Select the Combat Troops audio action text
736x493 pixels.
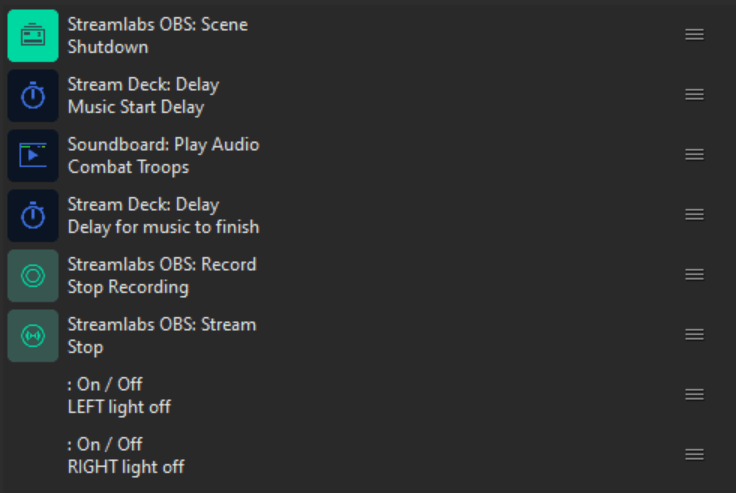click(x=128, y=167)
